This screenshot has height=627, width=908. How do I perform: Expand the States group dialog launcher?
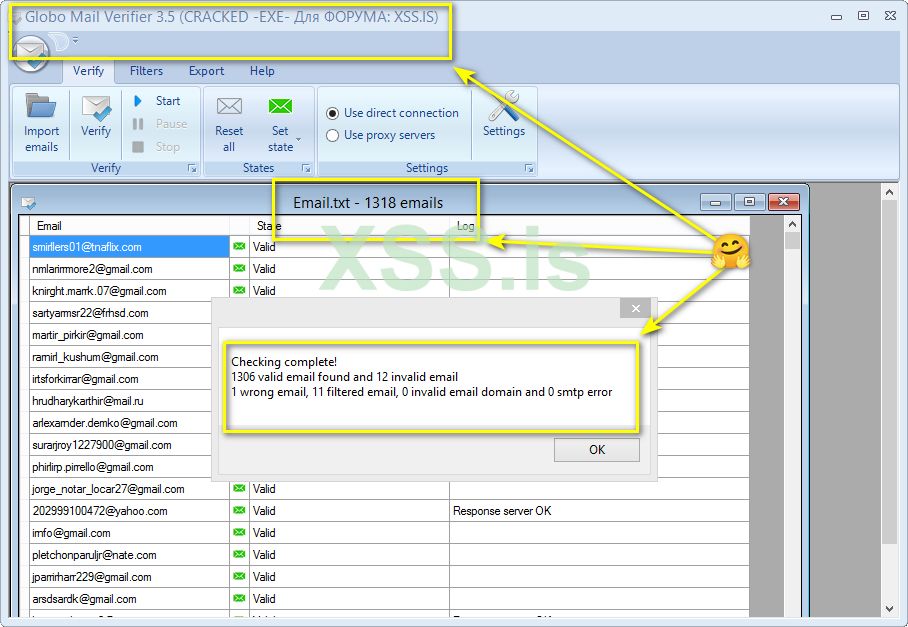coord(306,168)
